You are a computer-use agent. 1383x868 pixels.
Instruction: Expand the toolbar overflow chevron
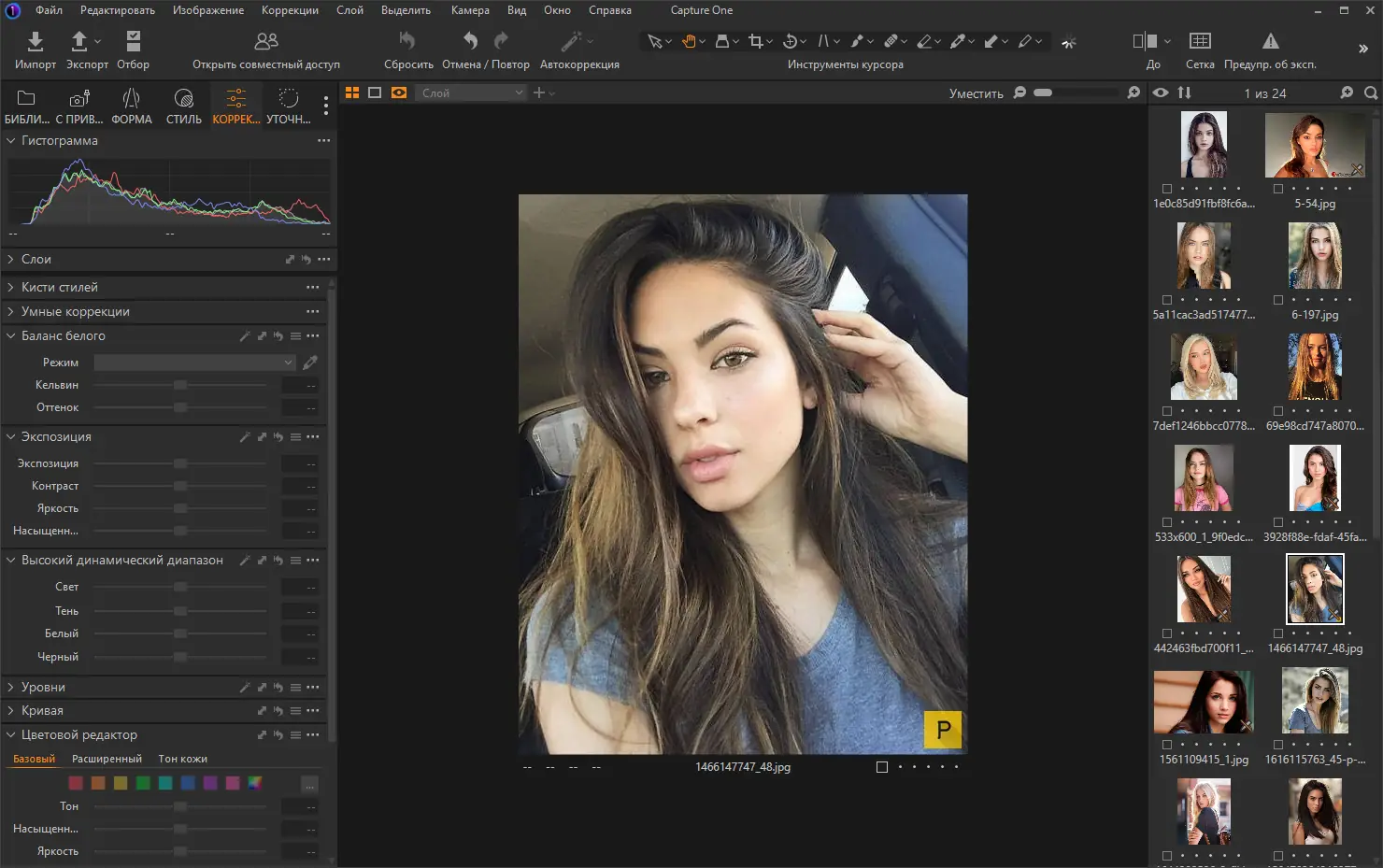coord(1362,48)
